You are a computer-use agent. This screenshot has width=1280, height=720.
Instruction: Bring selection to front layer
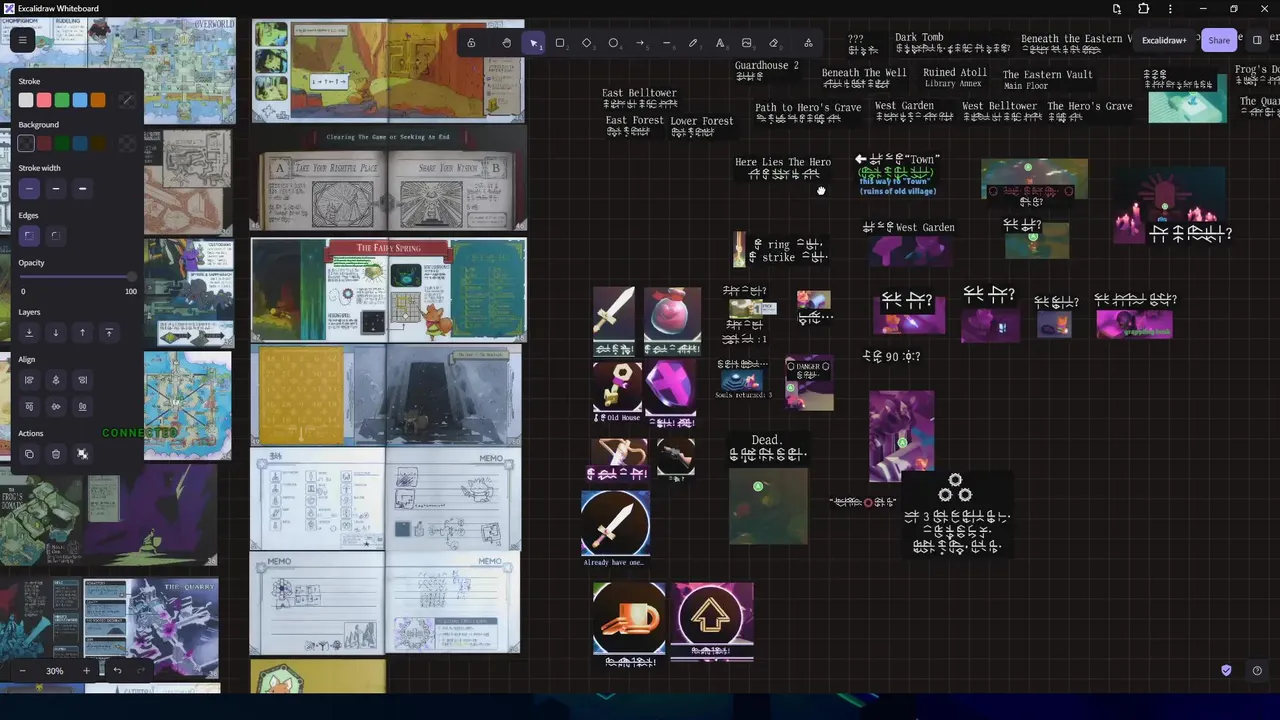[x=109, y=332]
